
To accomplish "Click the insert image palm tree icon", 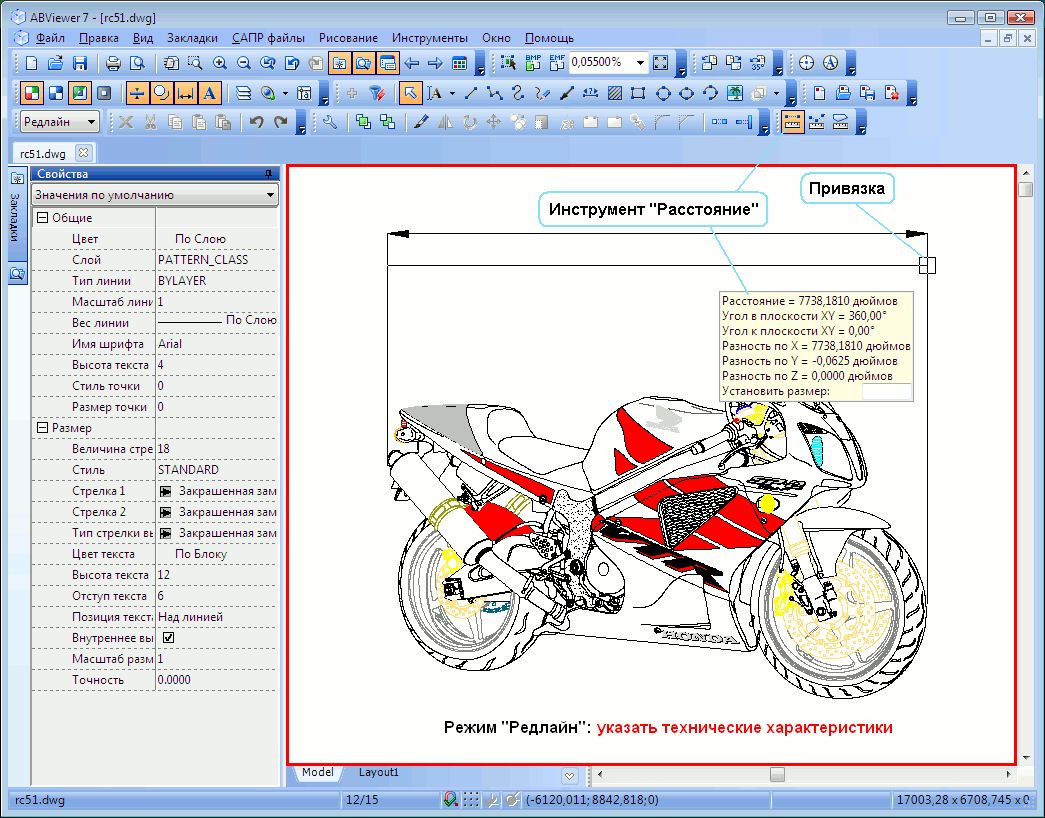I will coord(735,93).
